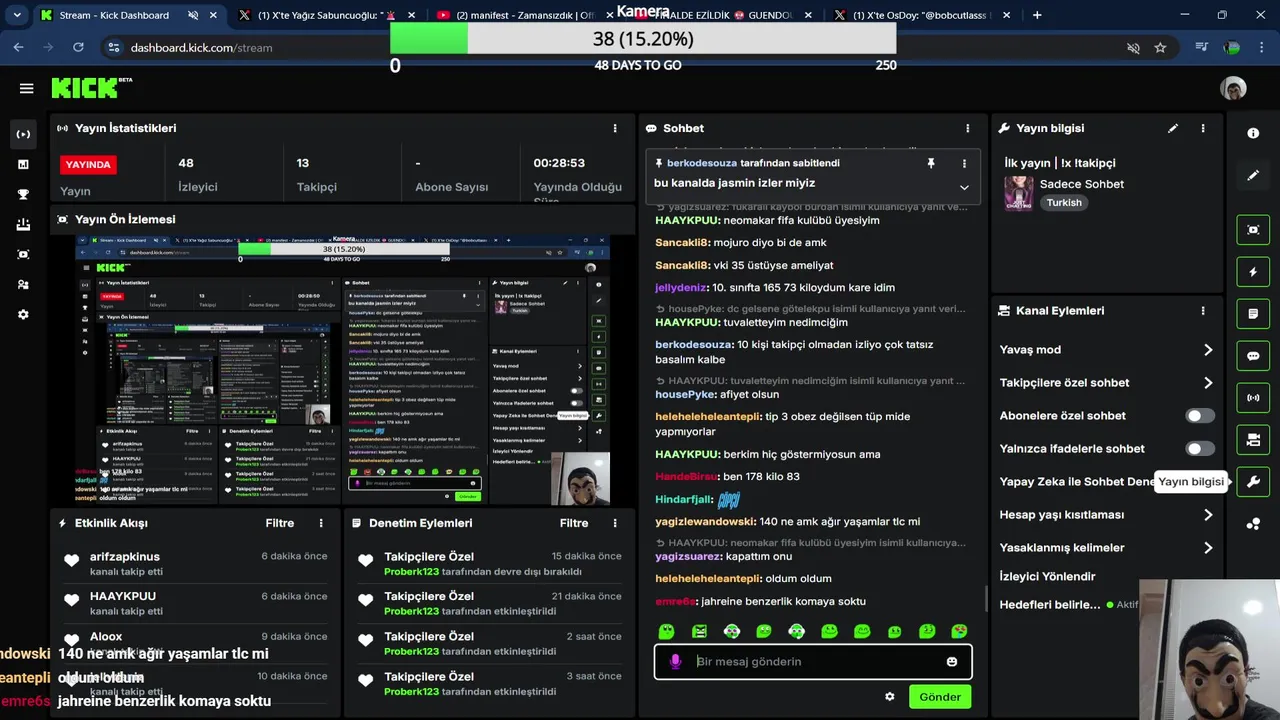Open the pinned message three-dot options
This screenshot has height=720, width=1280.
(964, 163)
